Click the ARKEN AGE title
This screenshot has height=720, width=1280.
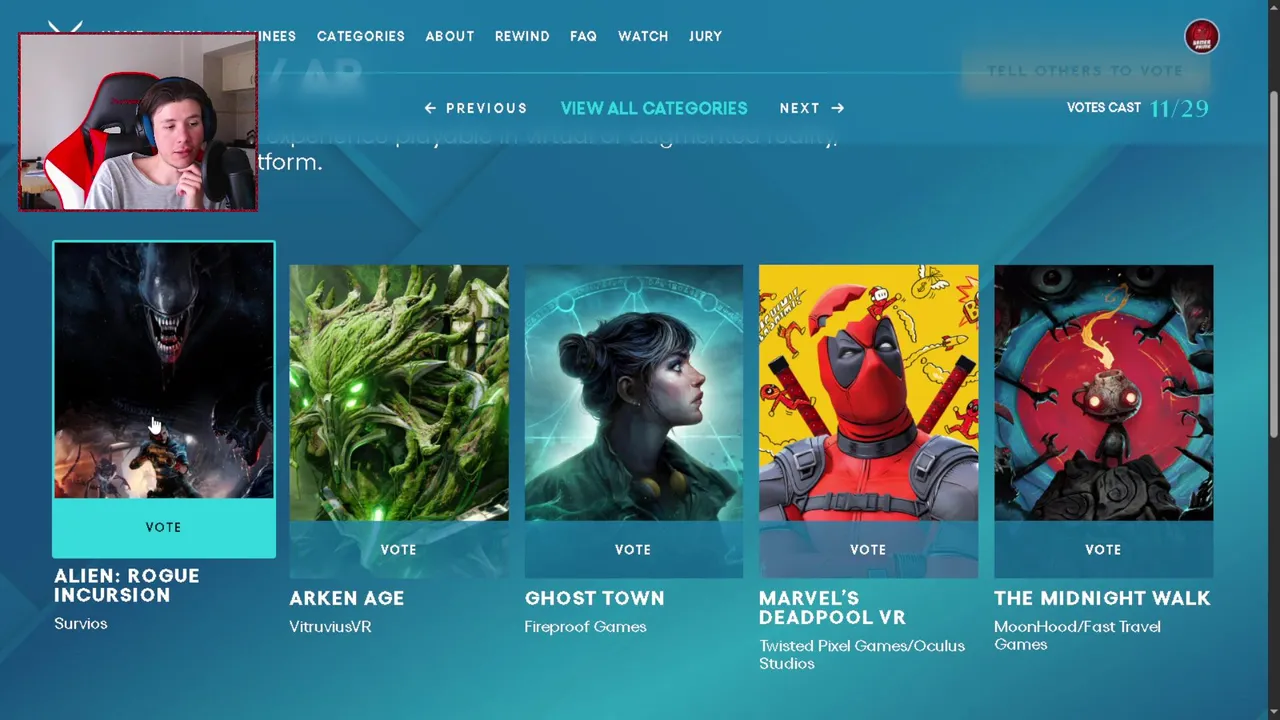[x=347, y=598]
